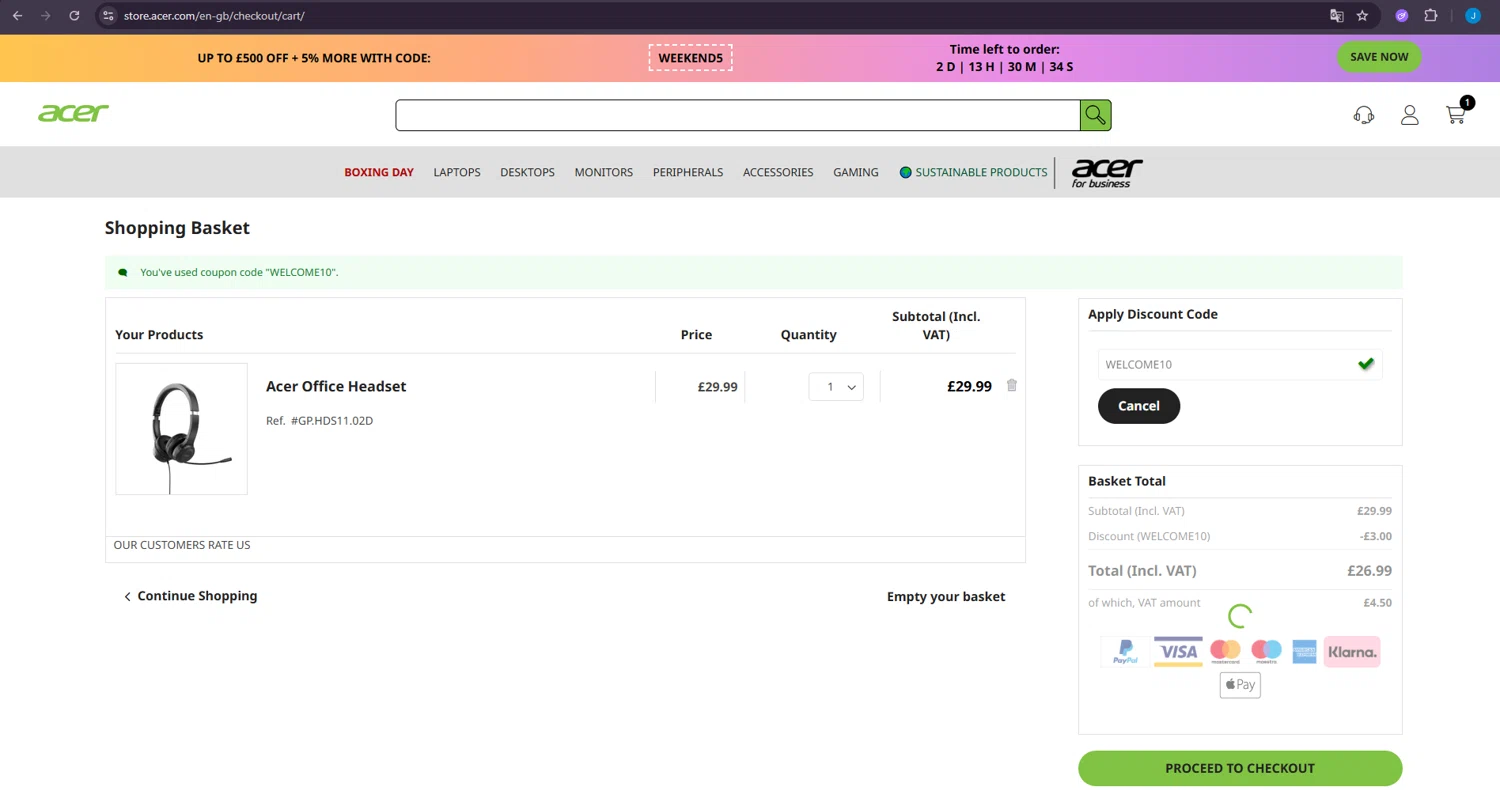1500x790 pixels.
Task: Remove headset with the trash icon
Action: (x=1011, y=385)
